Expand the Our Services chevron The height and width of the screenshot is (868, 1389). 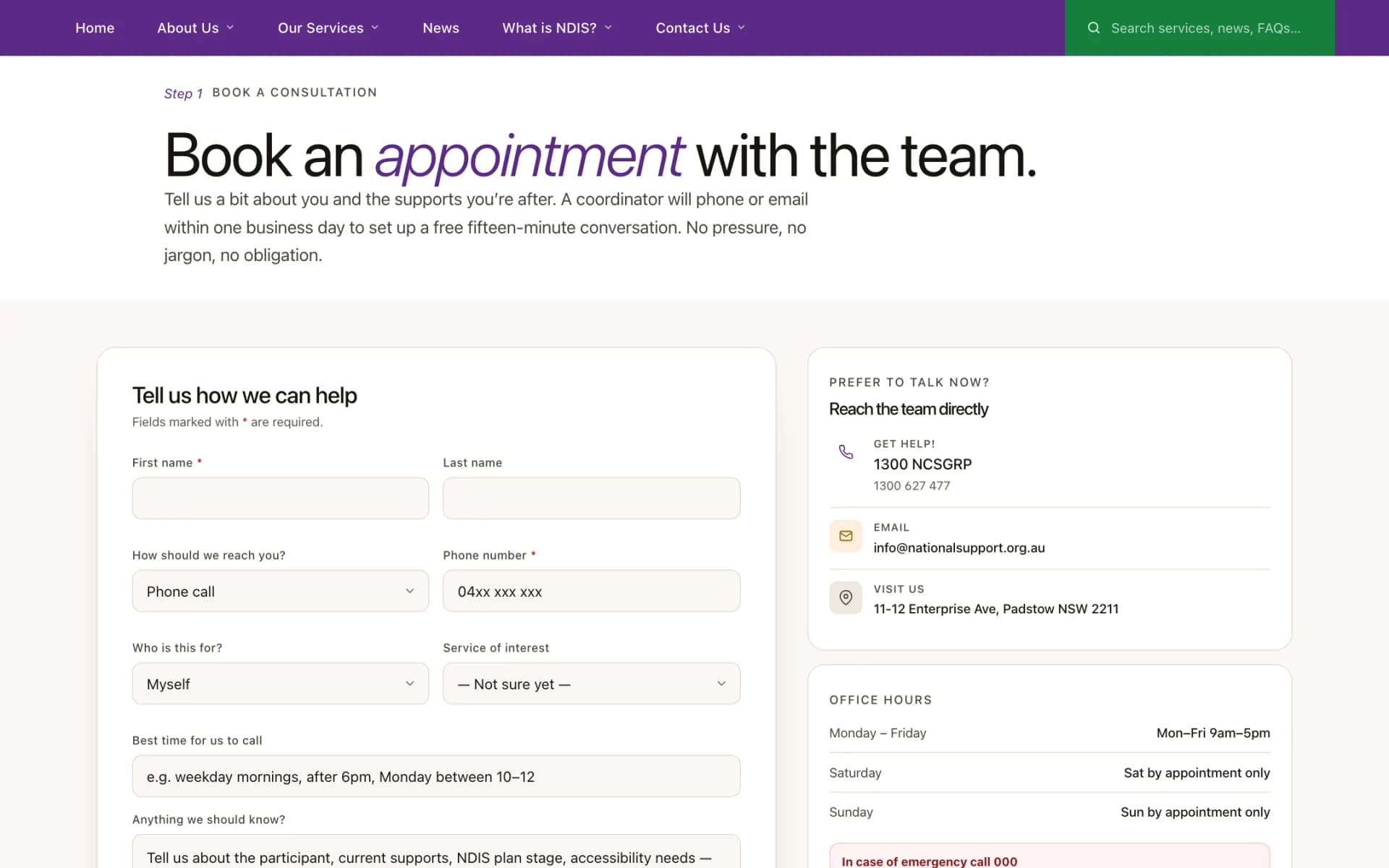[375, 27]
